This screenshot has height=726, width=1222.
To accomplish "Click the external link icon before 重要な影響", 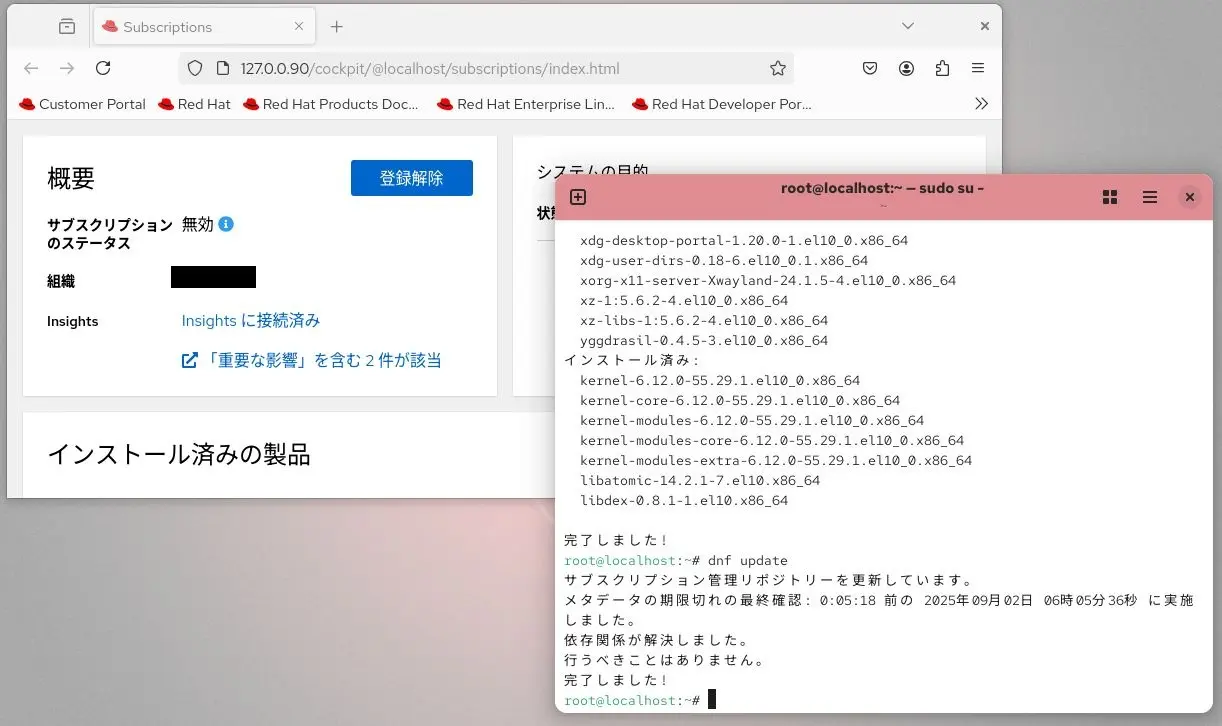I will click(189, 359).
